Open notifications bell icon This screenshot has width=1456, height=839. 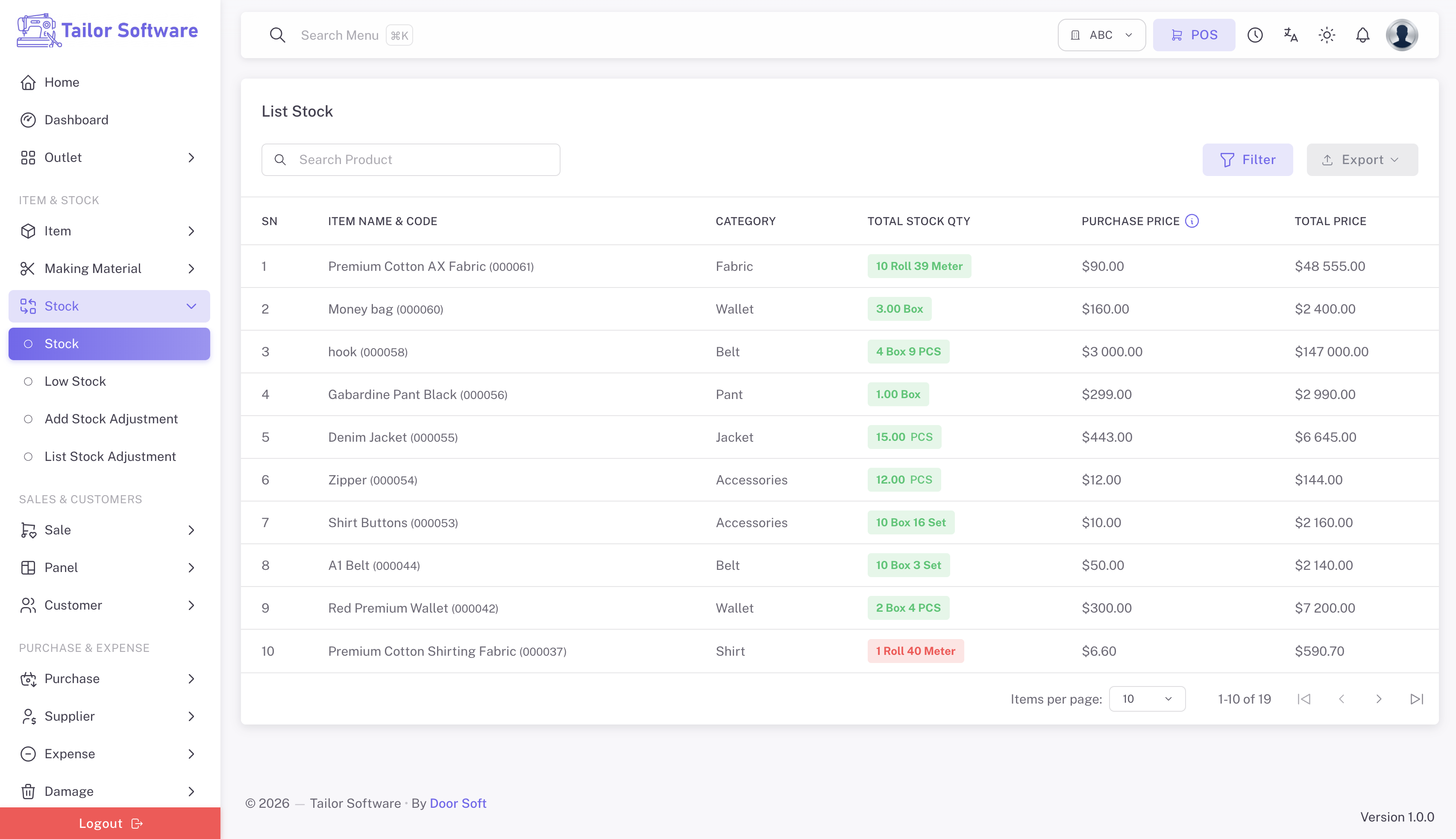click(x=1362, y=35)
